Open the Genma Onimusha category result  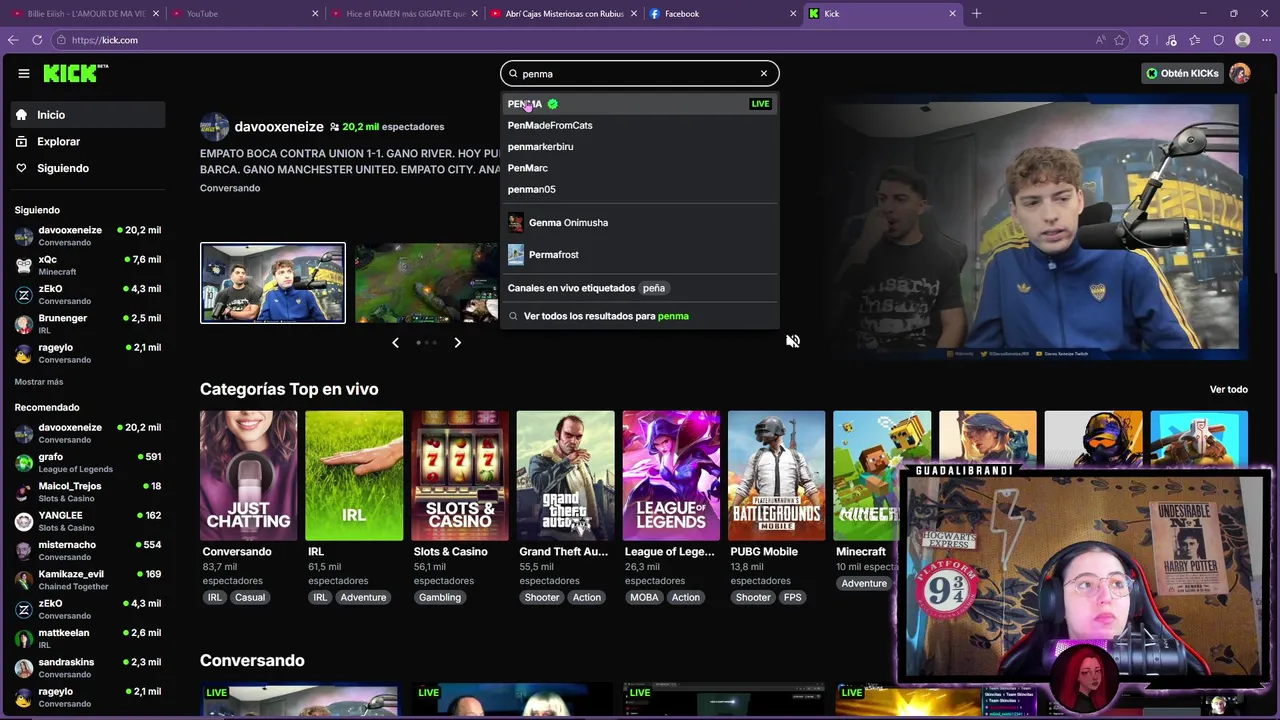(x=640, y=223)
